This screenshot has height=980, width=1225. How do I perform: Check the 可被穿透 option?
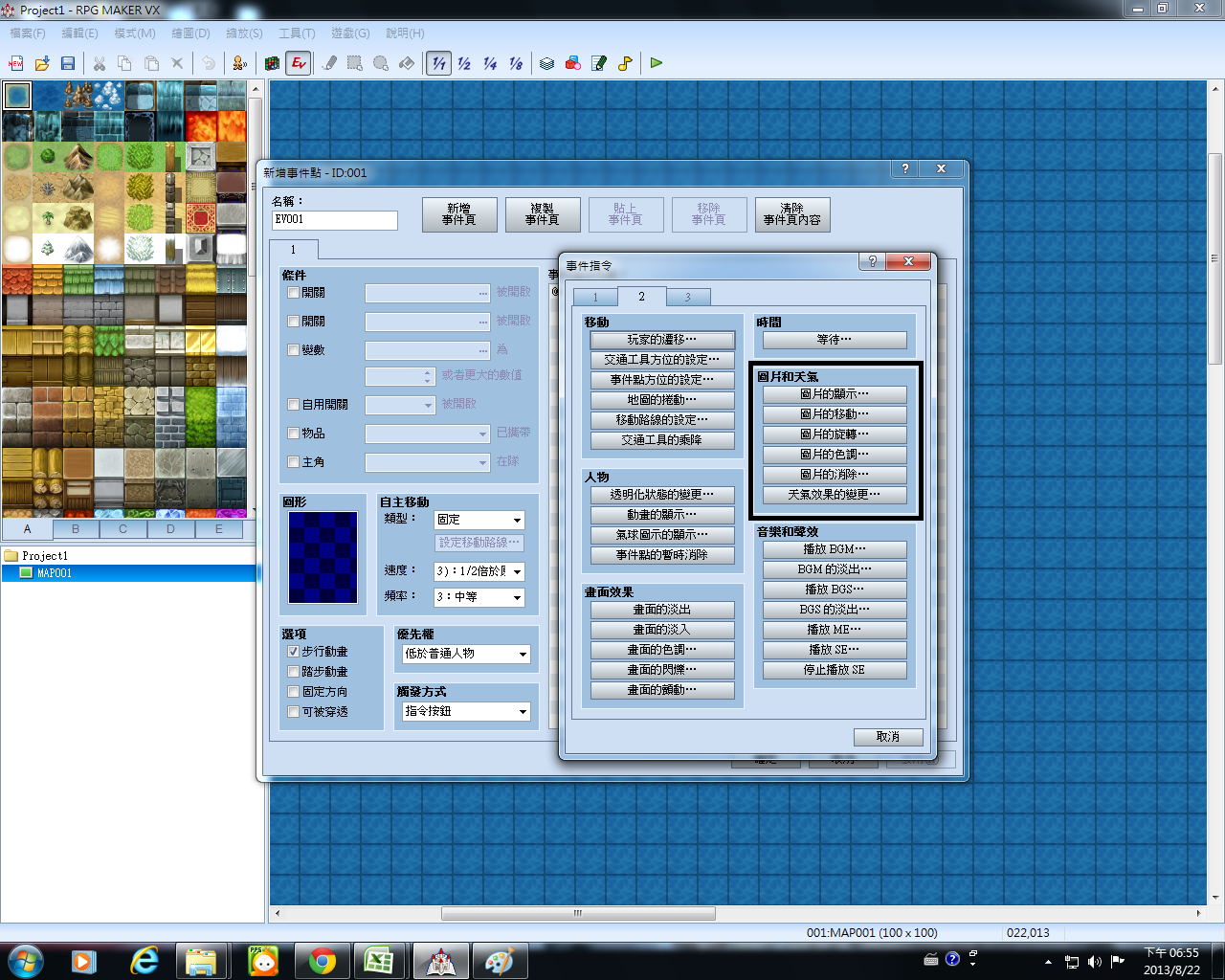click(294, 712)
